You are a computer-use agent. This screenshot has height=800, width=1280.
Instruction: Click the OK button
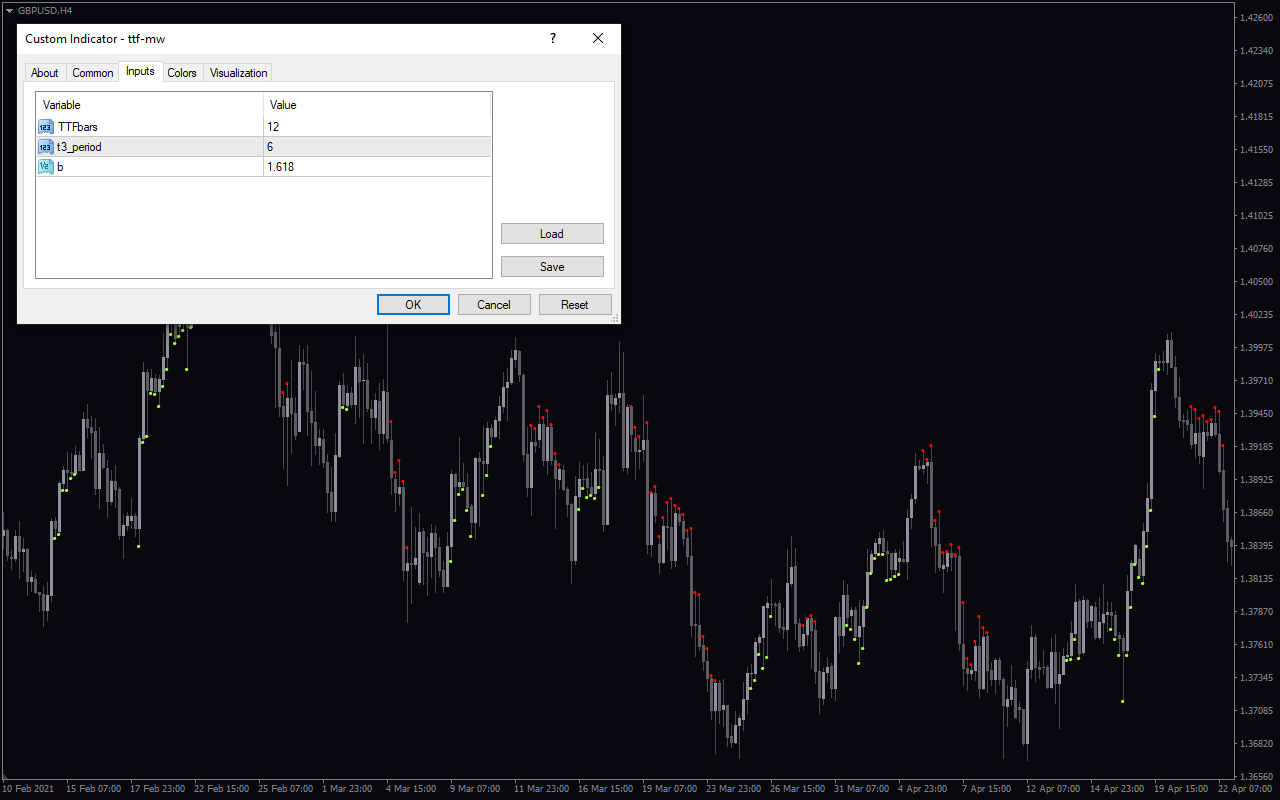pyautogui.click(x=413, y=305)
